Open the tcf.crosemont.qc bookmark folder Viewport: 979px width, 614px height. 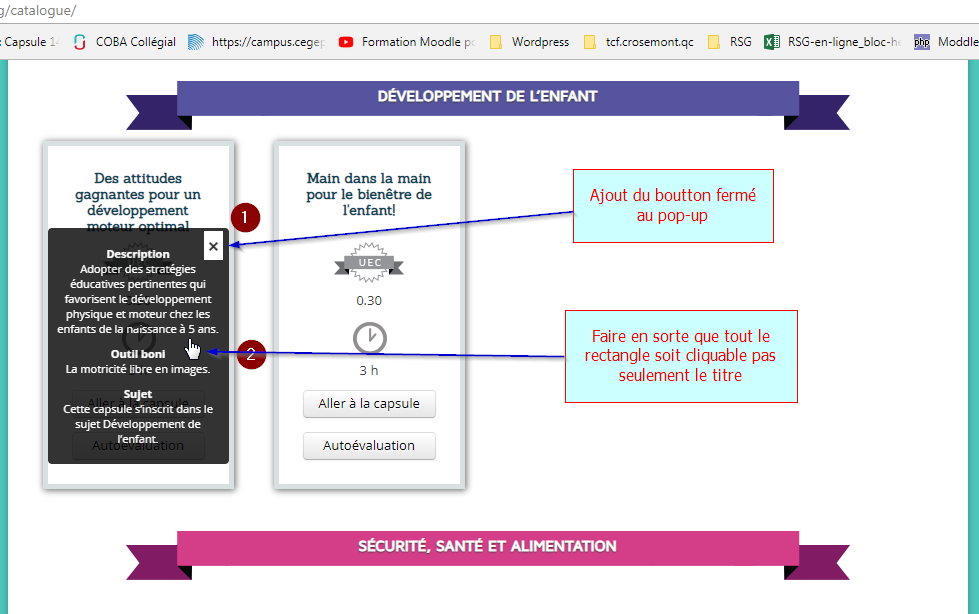[638, 42]
